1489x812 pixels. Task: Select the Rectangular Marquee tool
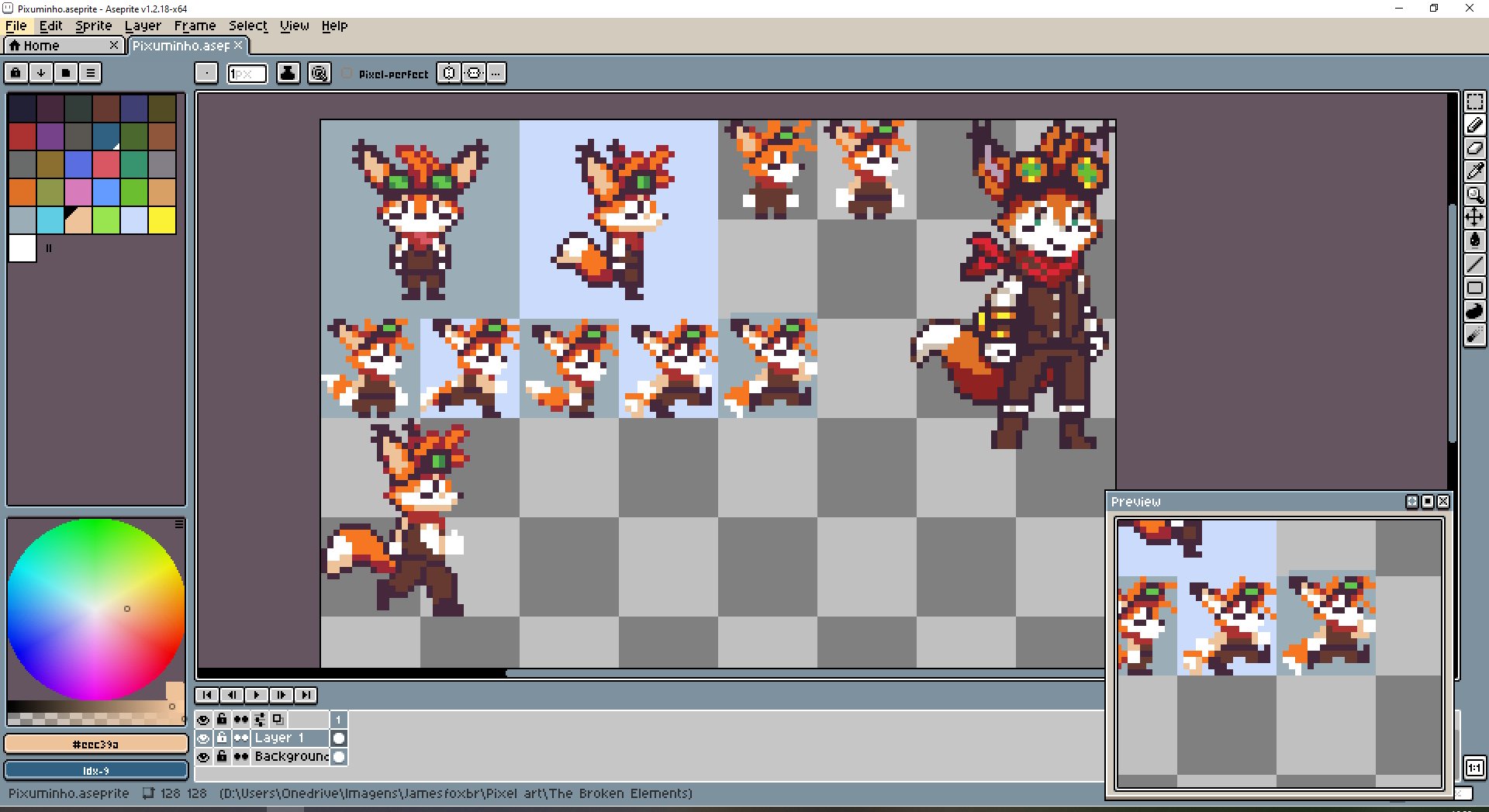[1474, 102]
